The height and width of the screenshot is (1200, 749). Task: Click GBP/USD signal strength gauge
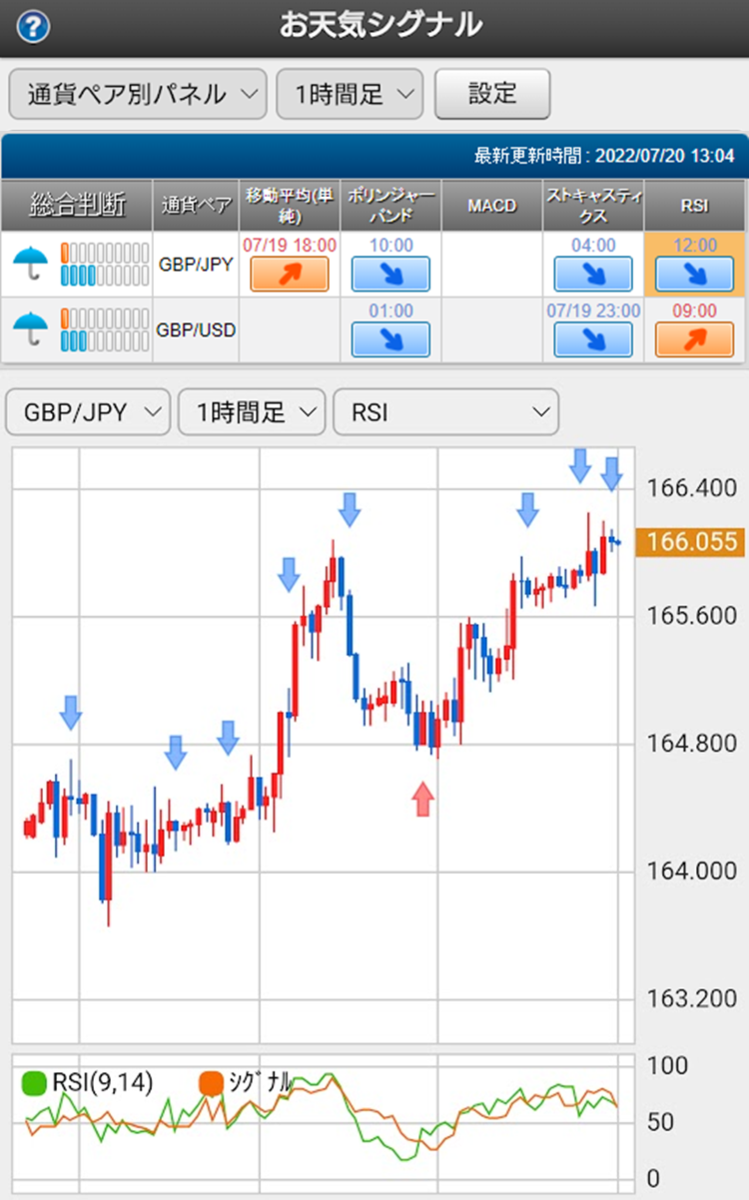[104, 330]
